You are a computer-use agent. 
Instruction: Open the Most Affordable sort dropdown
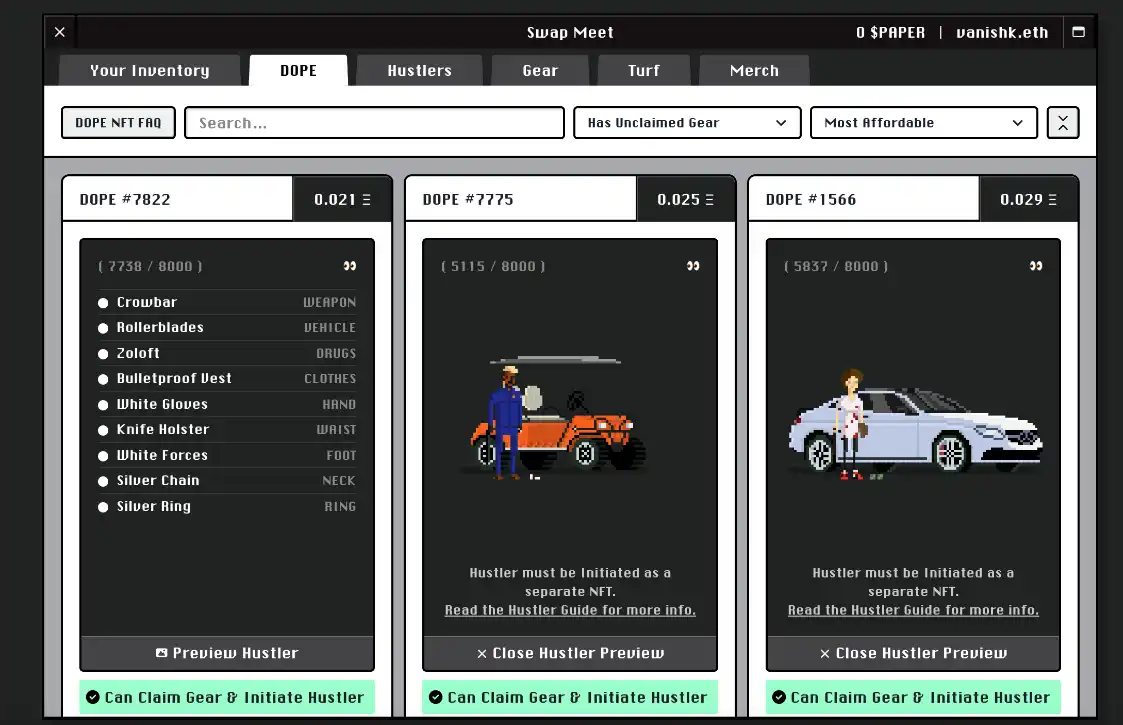(923, 123)
